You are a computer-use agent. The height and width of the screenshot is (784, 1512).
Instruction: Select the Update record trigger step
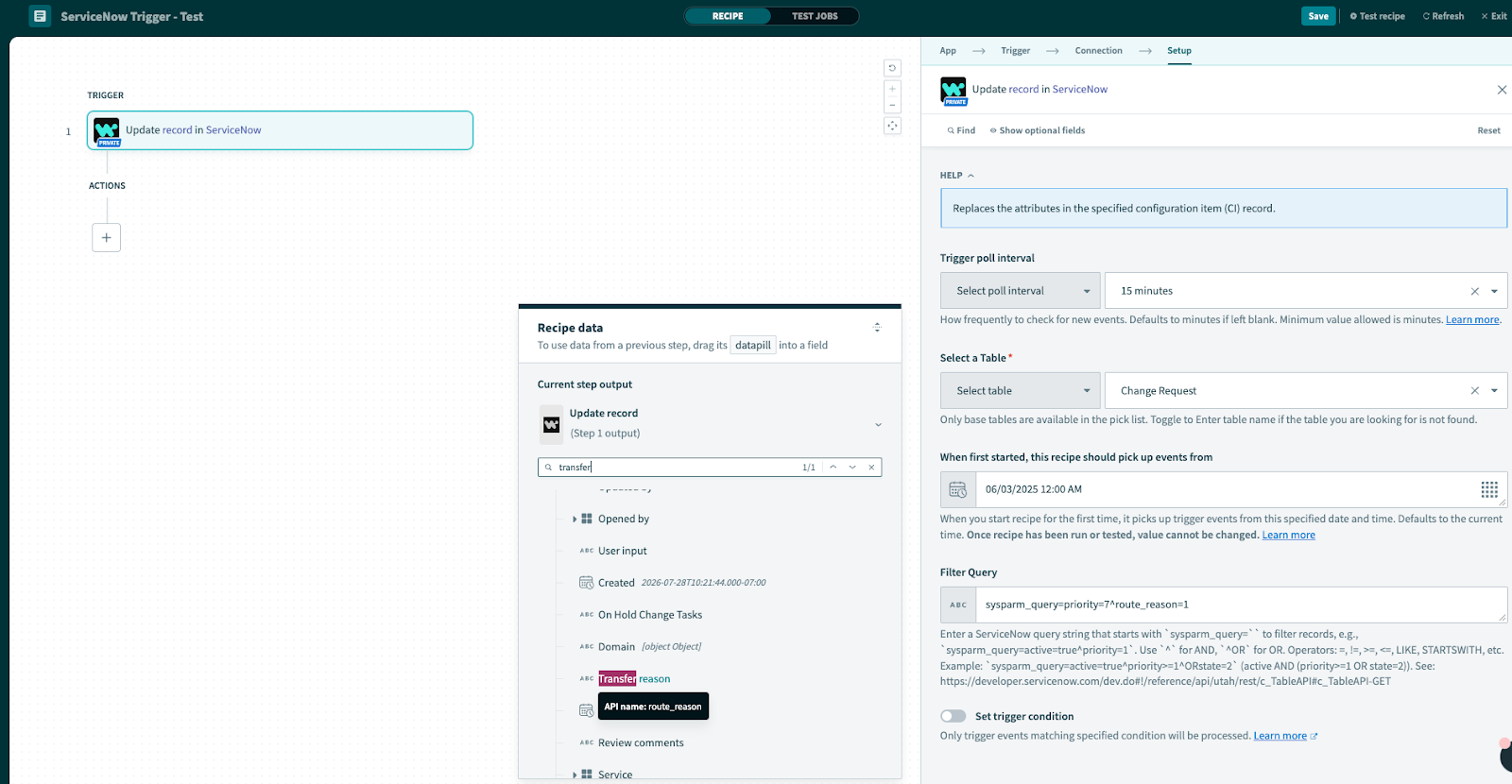coord(280,130)
